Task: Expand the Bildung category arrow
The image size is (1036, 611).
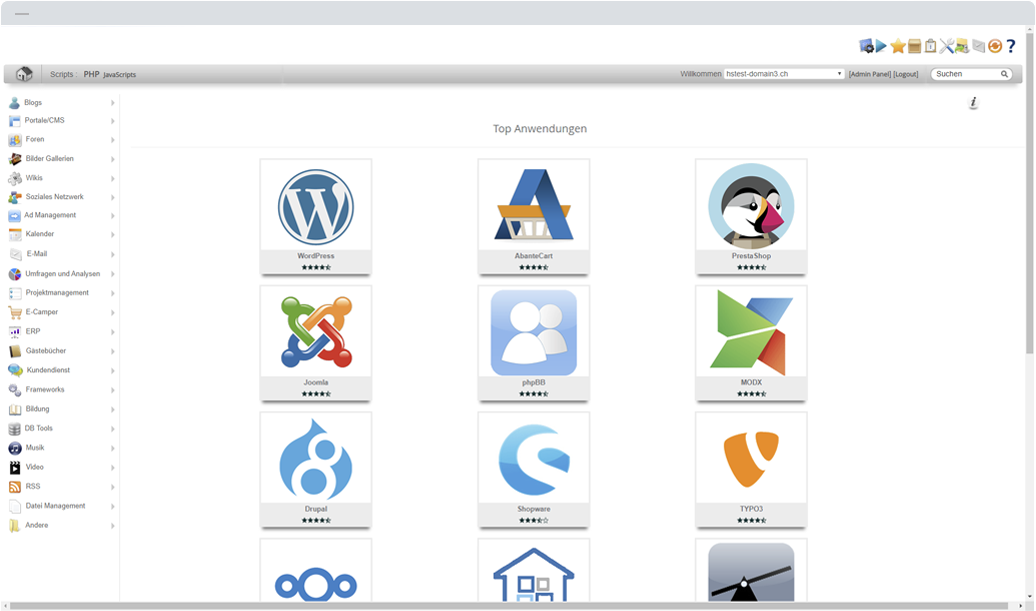Action: [x=112, y=410]
